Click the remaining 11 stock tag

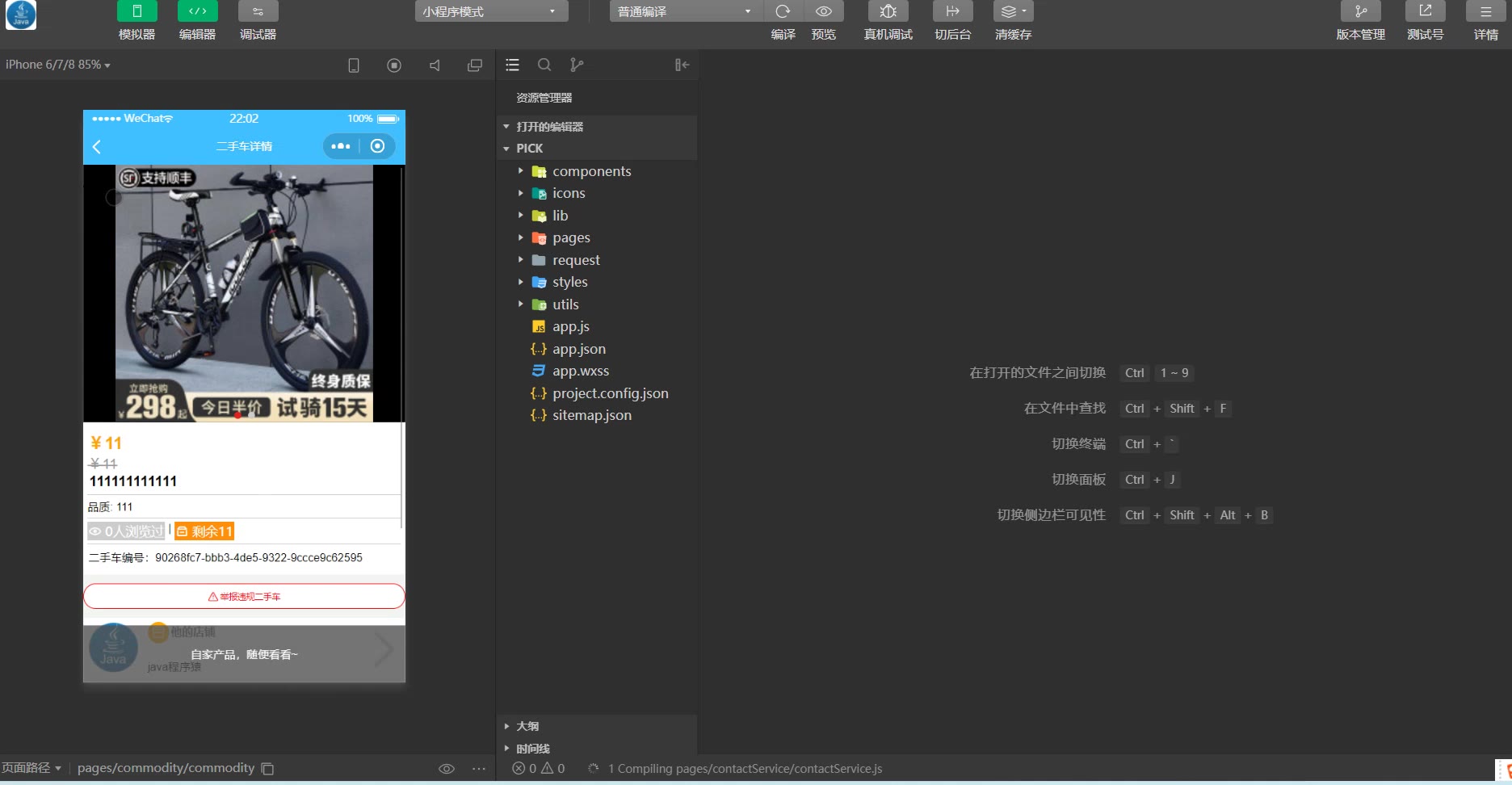click(x=204, y=531)
